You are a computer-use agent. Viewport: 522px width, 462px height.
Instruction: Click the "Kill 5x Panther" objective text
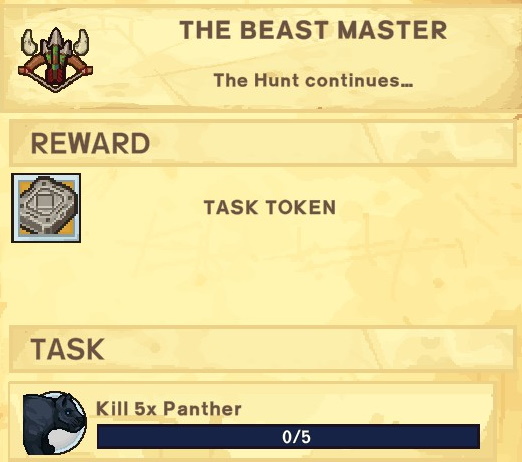(169, 408)
